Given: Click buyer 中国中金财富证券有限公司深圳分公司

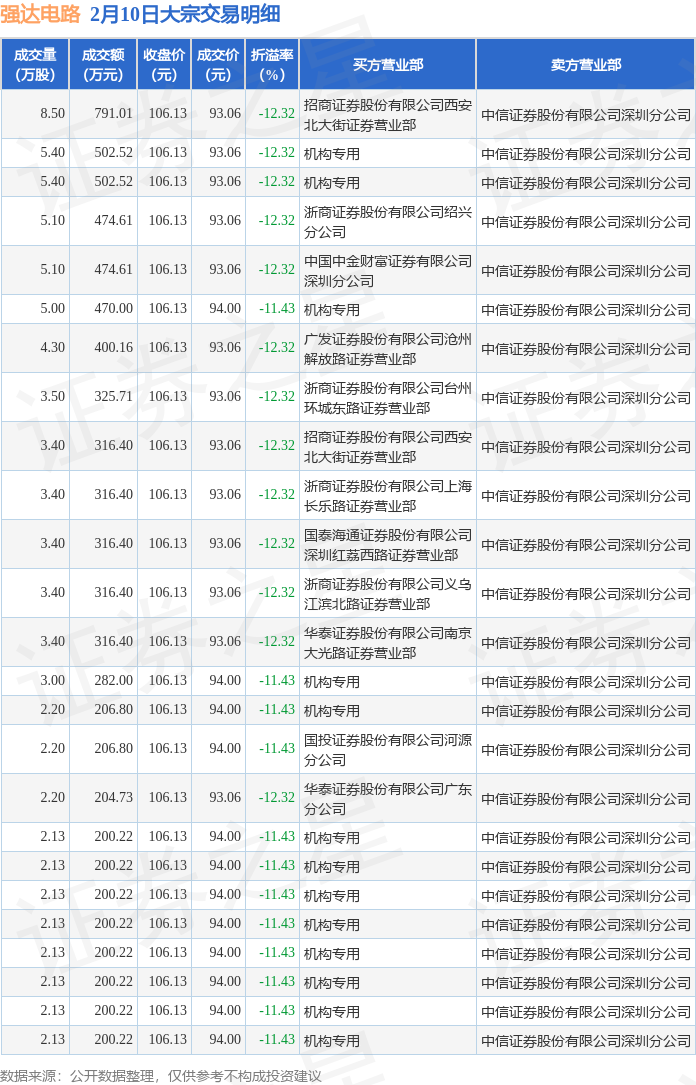Looking at the screenshot, I should click(x=387, y=270).
